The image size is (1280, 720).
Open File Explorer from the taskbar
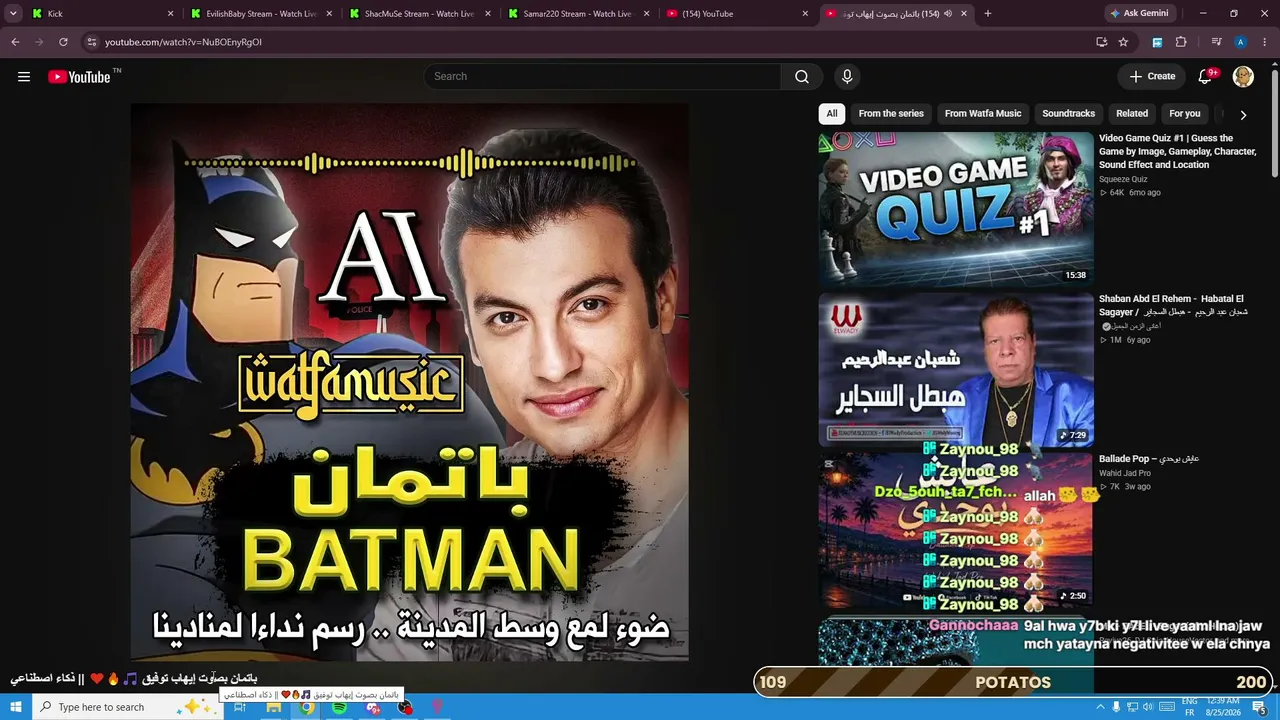click(273, 707)
